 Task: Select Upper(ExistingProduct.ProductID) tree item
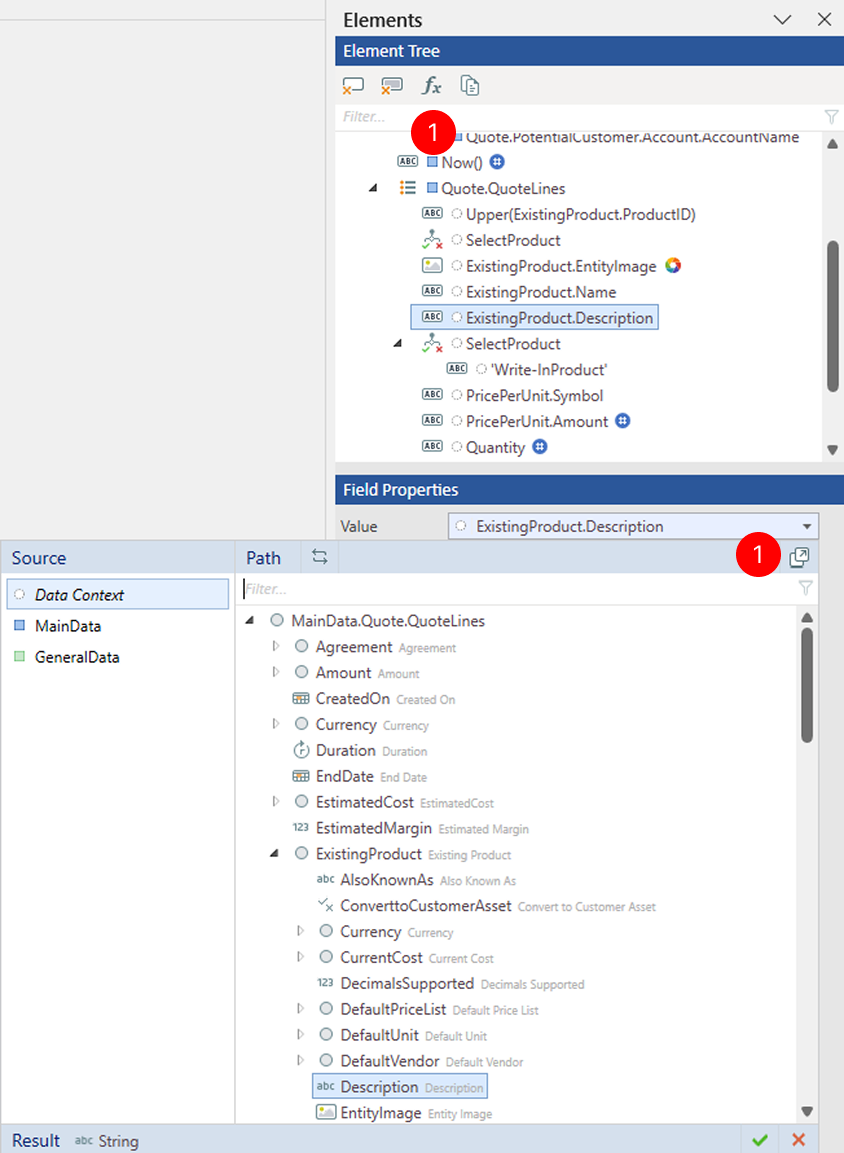(580, 214)
